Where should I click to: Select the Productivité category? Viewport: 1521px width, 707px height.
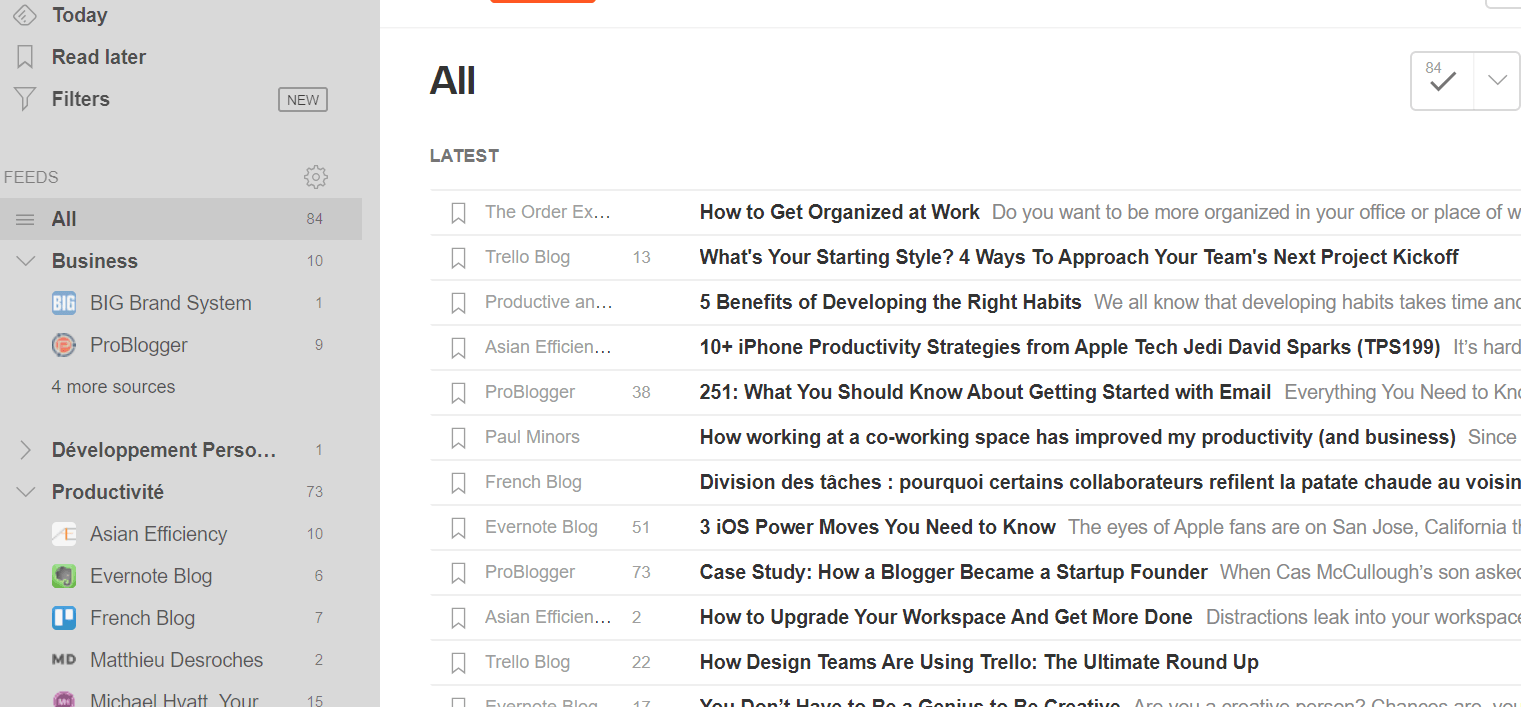(108, 492)
